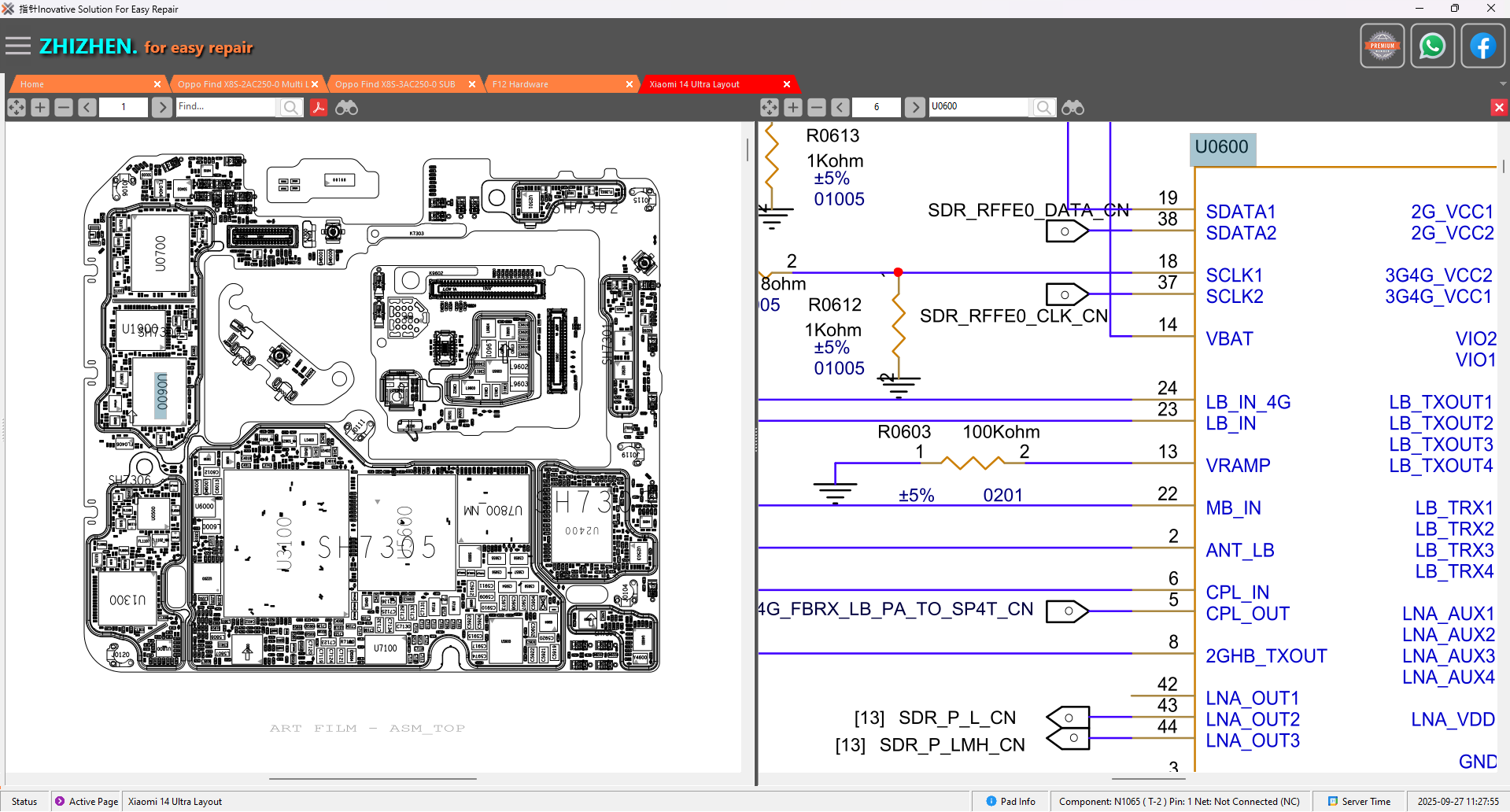Zoom out on the right schematic pane

pyautogui.click(x=817, y=107)
